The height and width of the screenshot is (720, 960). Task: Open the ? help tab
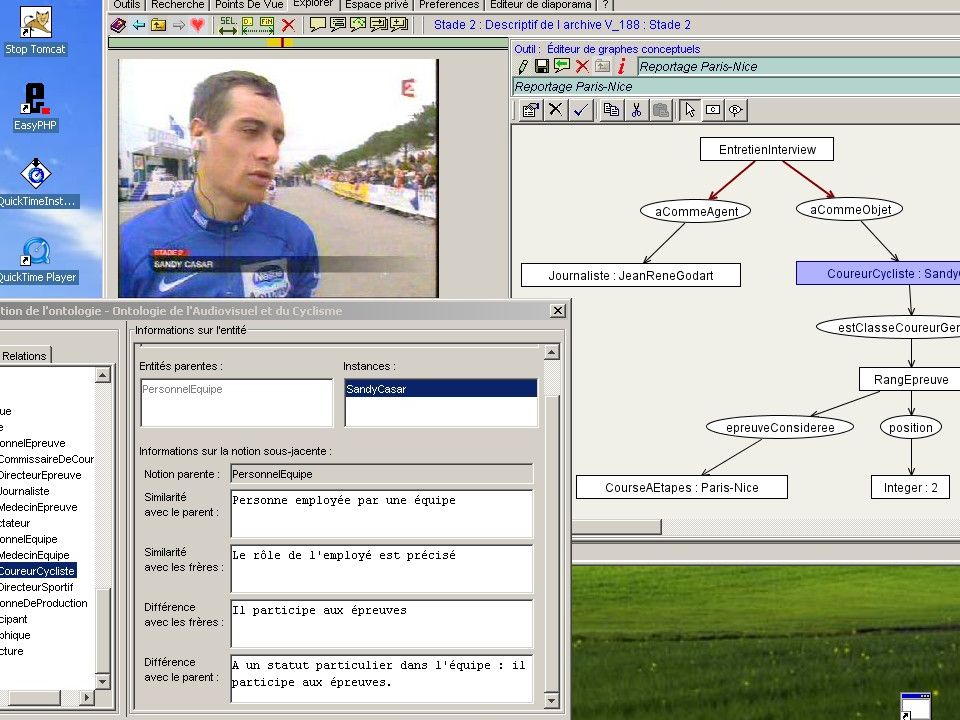point(605,5)
